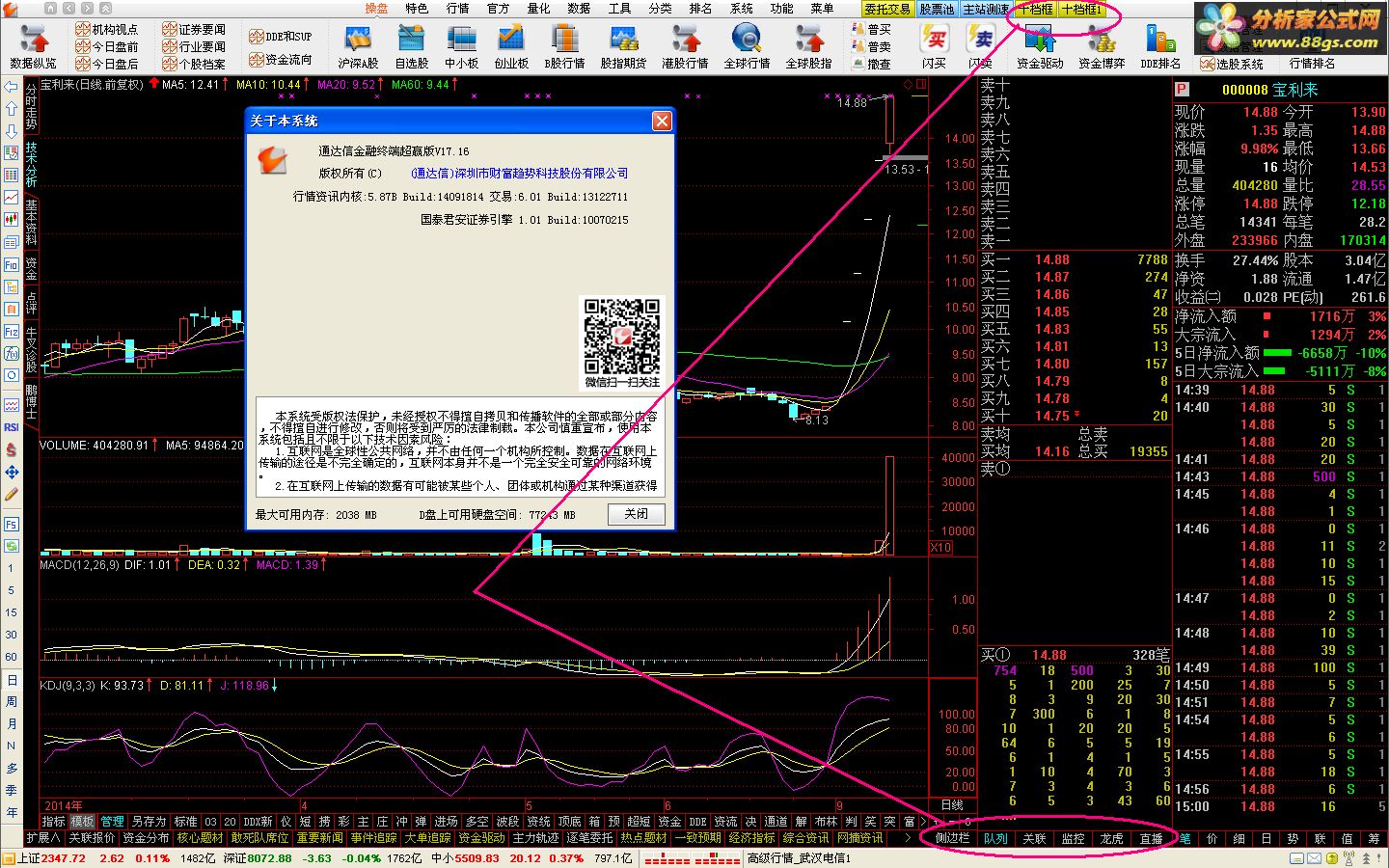Screen dimensions: 1389x868
Task: Open 沪深A股 market list
Action: 358,46
